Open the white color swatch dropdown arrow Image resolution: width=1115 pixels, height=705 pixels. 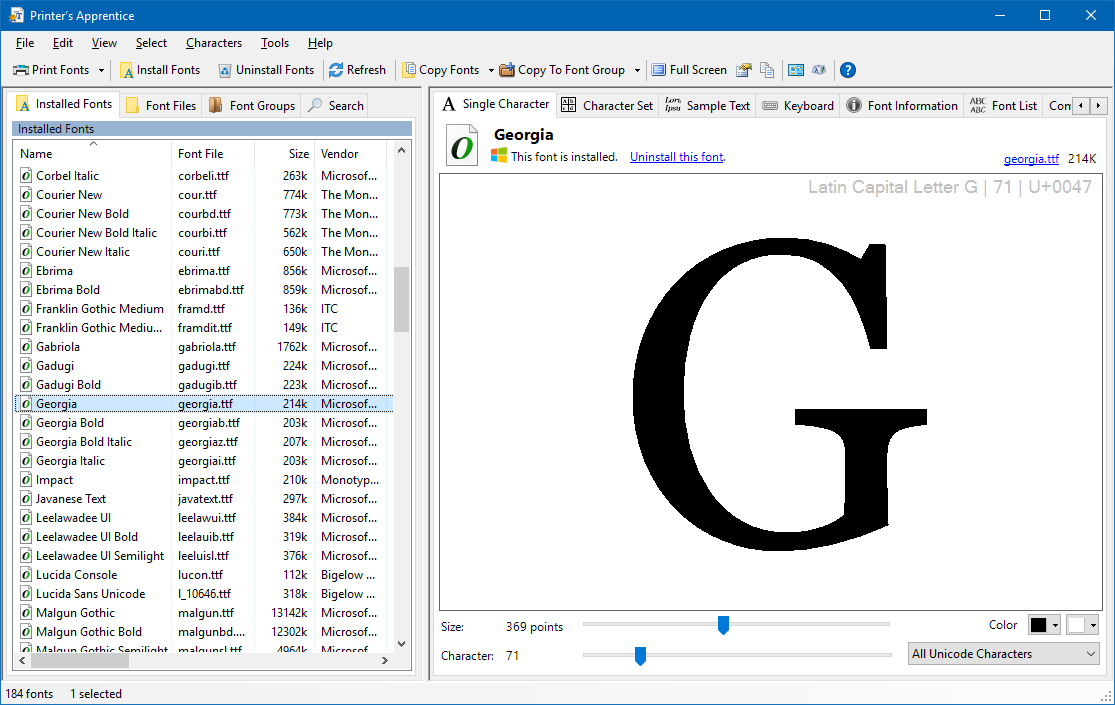tap(1093, 625)
